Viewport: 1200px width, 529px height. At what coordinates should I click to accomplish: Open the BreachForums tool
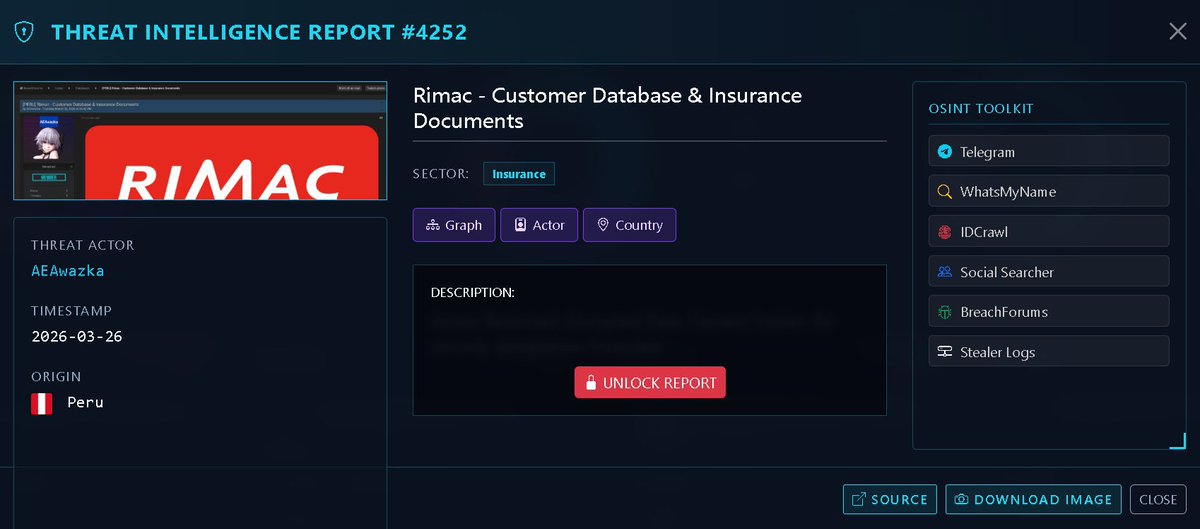coord(1048,311)
